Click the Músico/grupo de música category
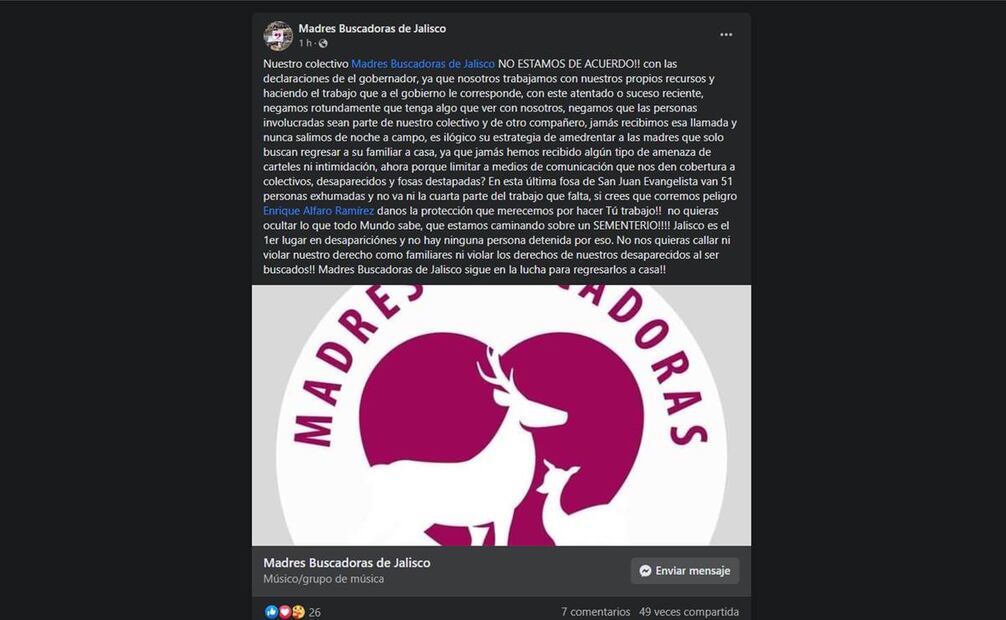 point(323,579)
